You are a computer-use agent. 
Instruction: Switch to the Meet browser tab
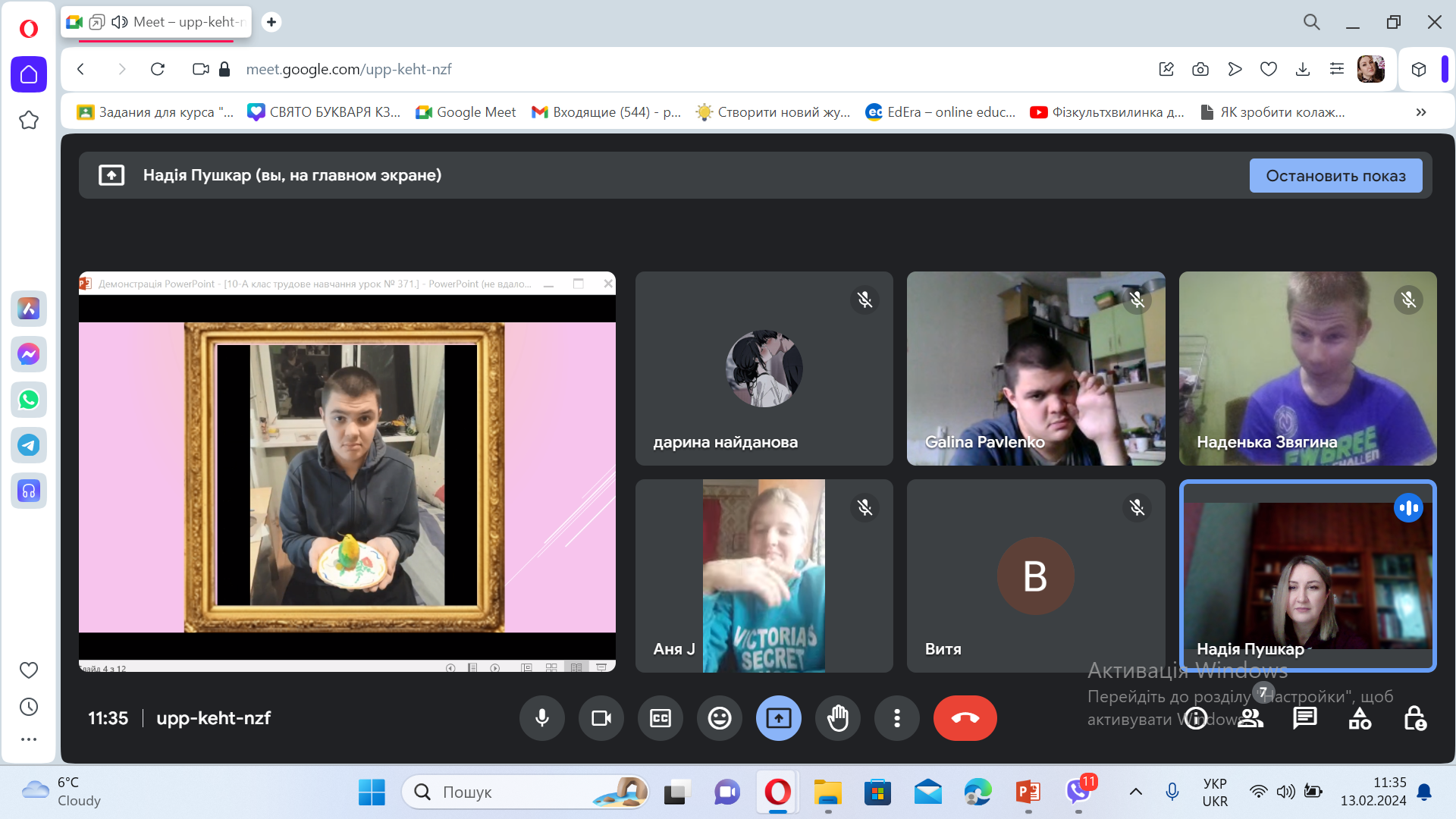(x=155, y=22)
